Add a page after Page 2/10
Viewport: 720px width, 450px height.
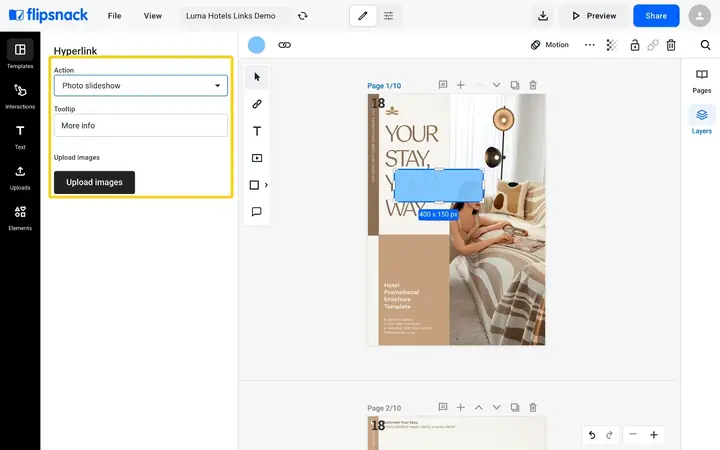(x=461, y=407)
